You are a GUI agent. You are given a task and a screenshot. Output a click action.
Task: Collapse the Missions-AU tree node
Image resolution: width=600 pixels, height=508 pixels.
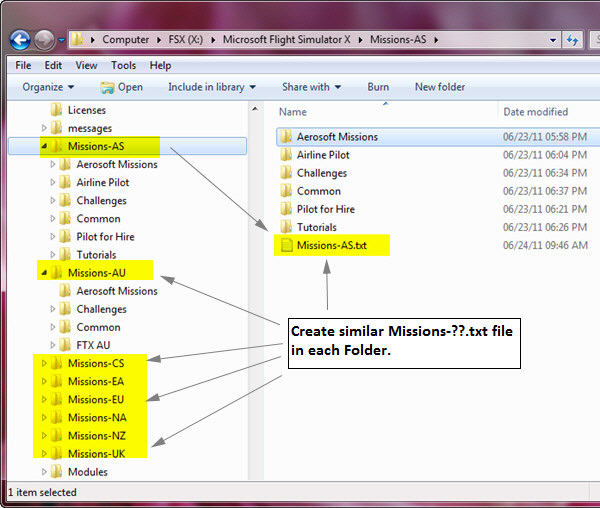click(44, 273)
